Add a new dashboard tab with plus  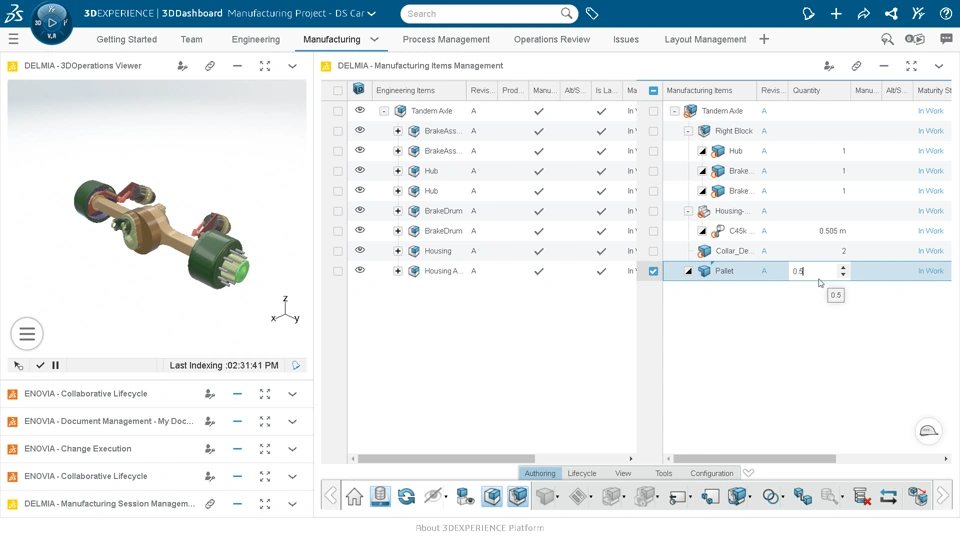click(764, 39)
